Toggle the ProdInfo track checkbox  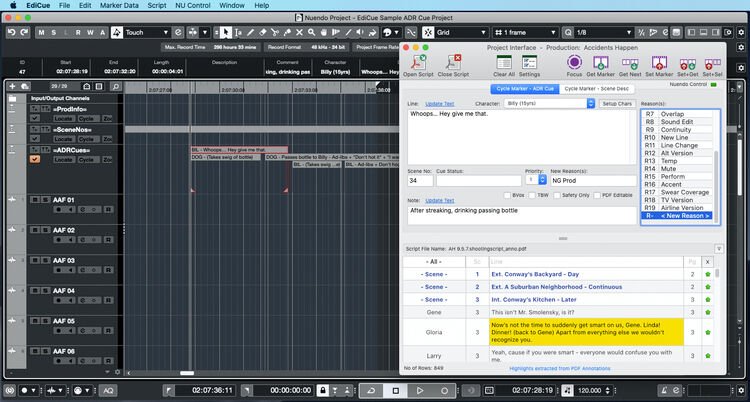[x=35, y=118]
